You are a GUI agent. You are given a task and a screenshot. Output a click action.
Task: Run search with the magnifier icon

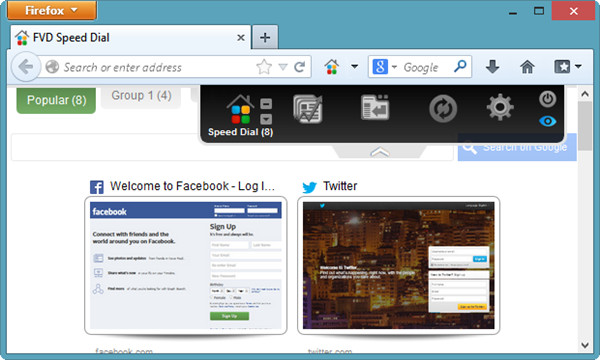coord(460,66)
